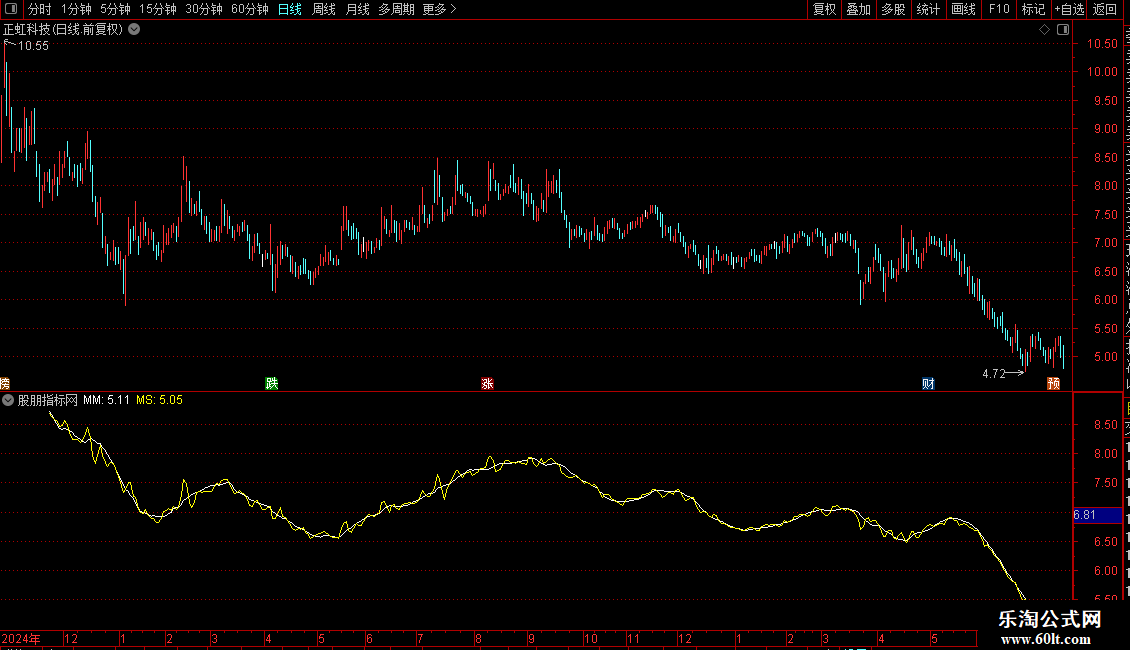
Task: Click the 叠加 overlay button
Action: coord(858,9)
